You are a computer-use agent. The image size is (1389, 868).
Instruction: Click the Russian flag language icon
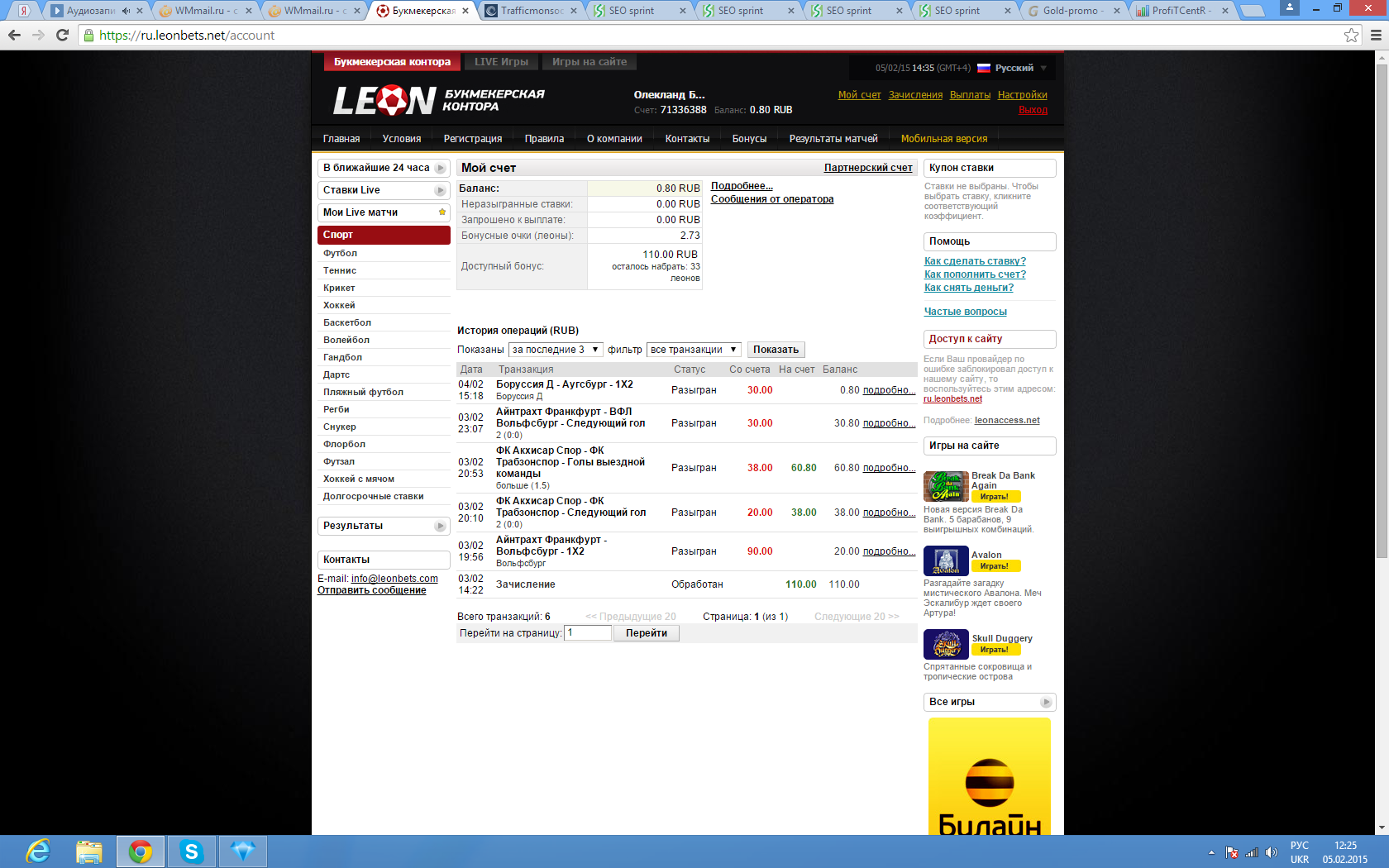pos(983,68)
